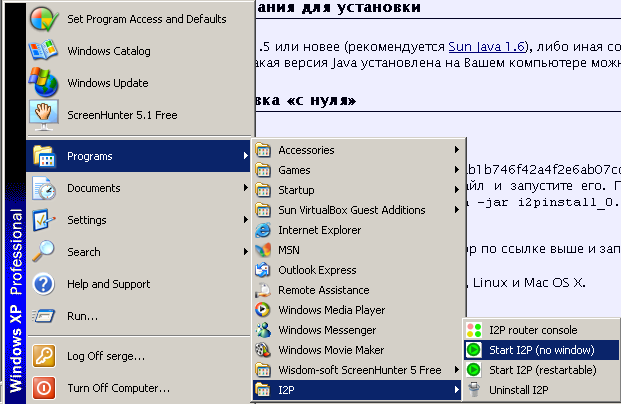The height and width of the screenshot is (404, 621).
Task: Choose Start I2P (restartable)
Action: click(541, 370)
